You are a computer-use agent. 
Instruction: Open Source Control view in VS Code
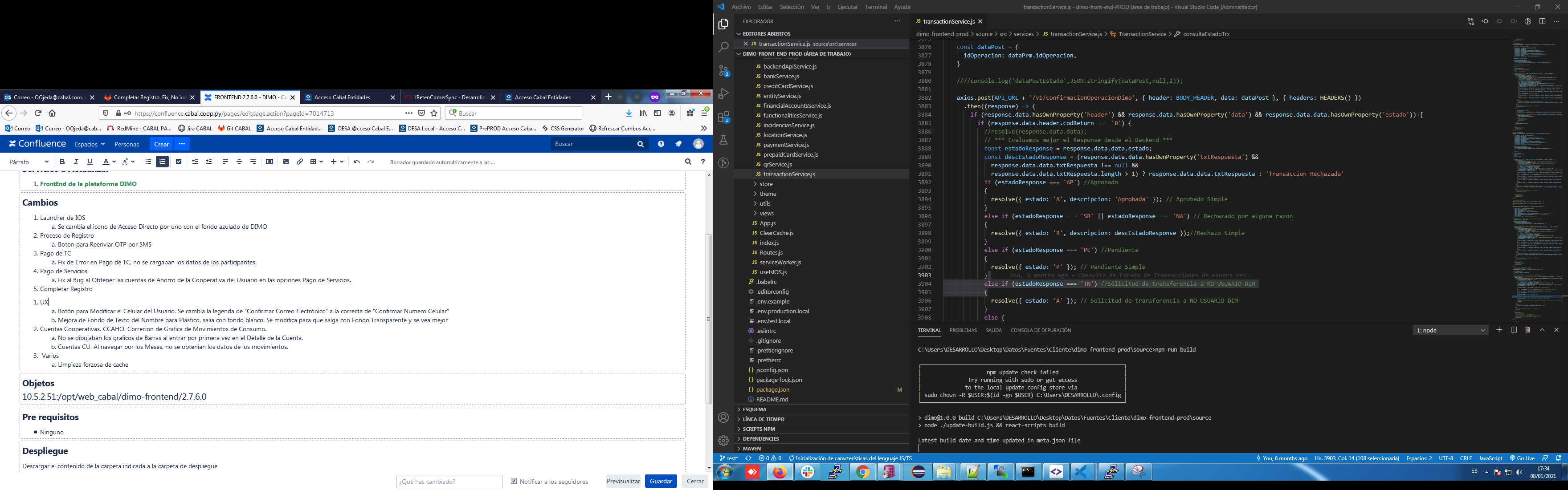[x=723, y=70]
